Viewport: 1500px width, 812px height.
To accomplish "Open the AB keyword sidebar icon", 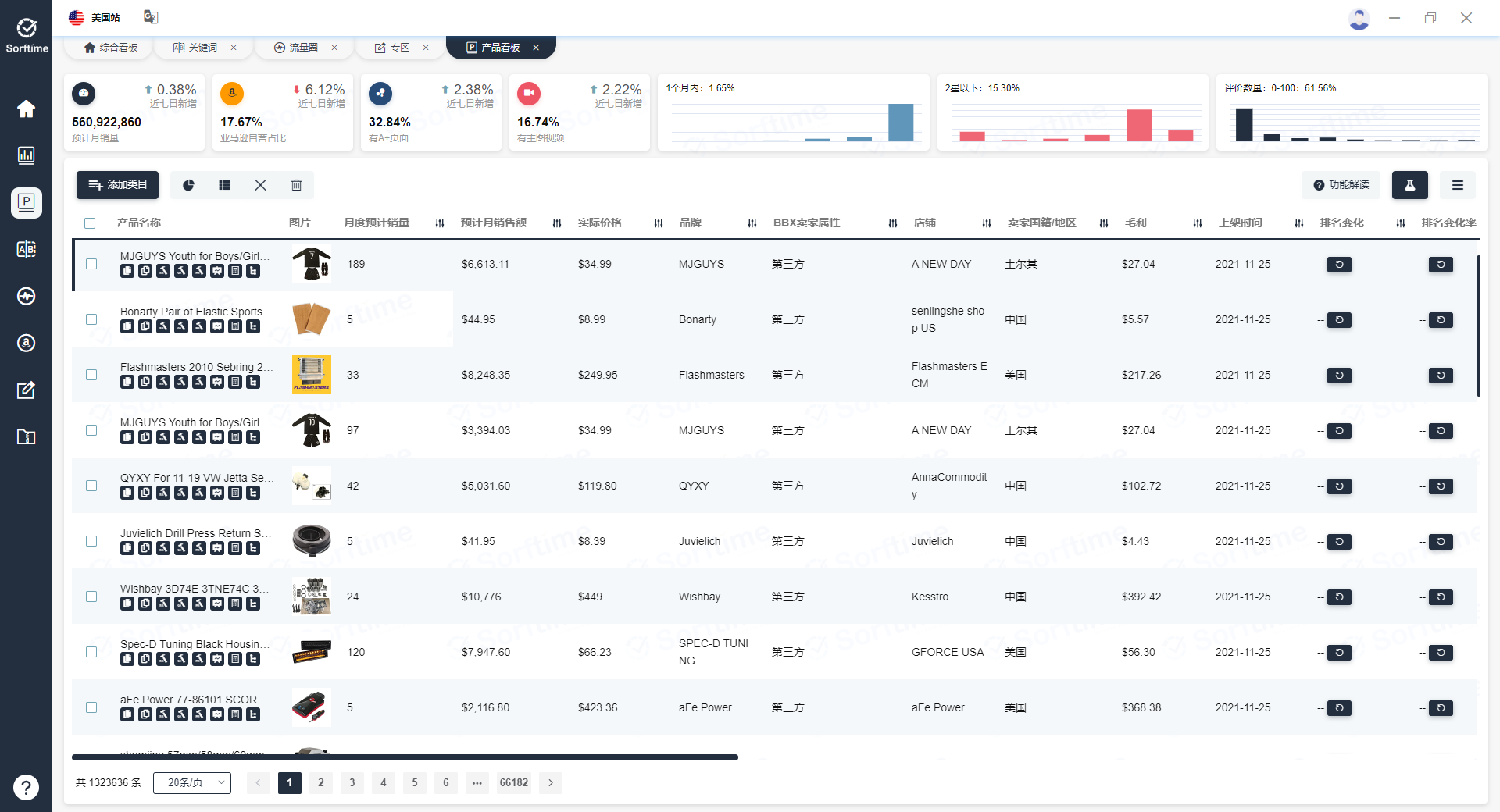I will (x=26, y=249).
